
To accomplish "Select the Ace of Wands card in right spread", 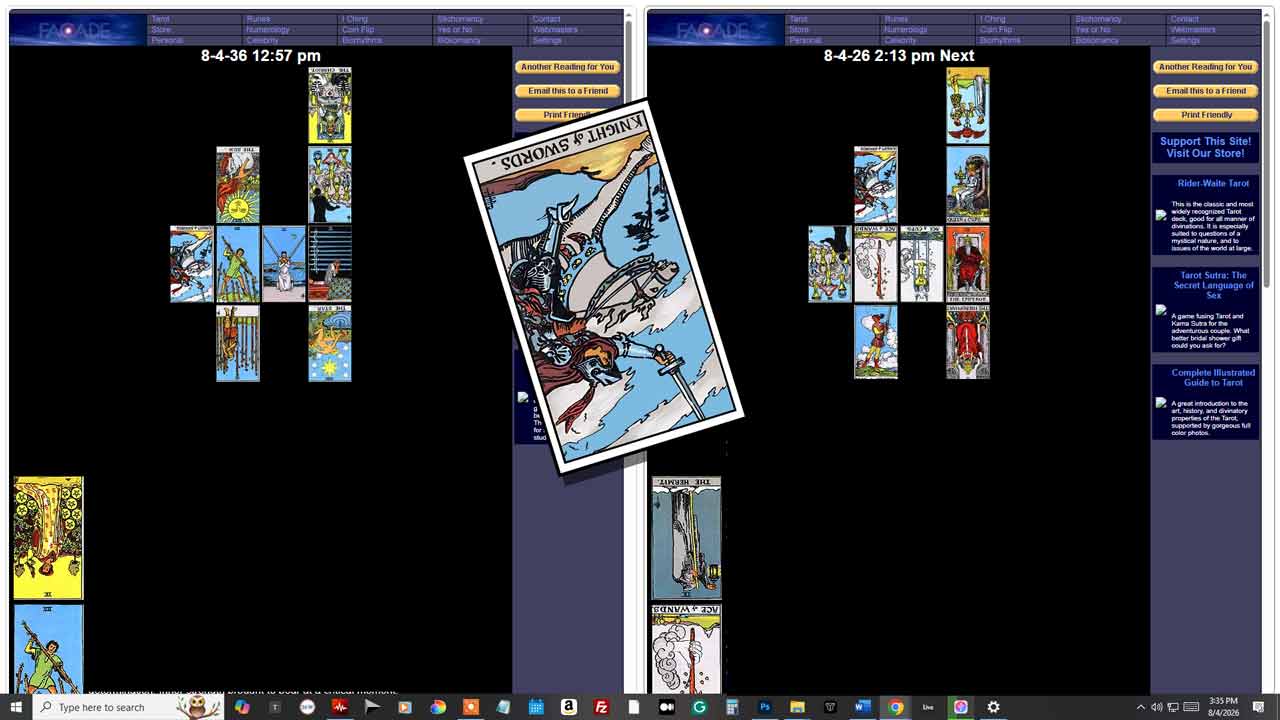I will pos(876,264).
